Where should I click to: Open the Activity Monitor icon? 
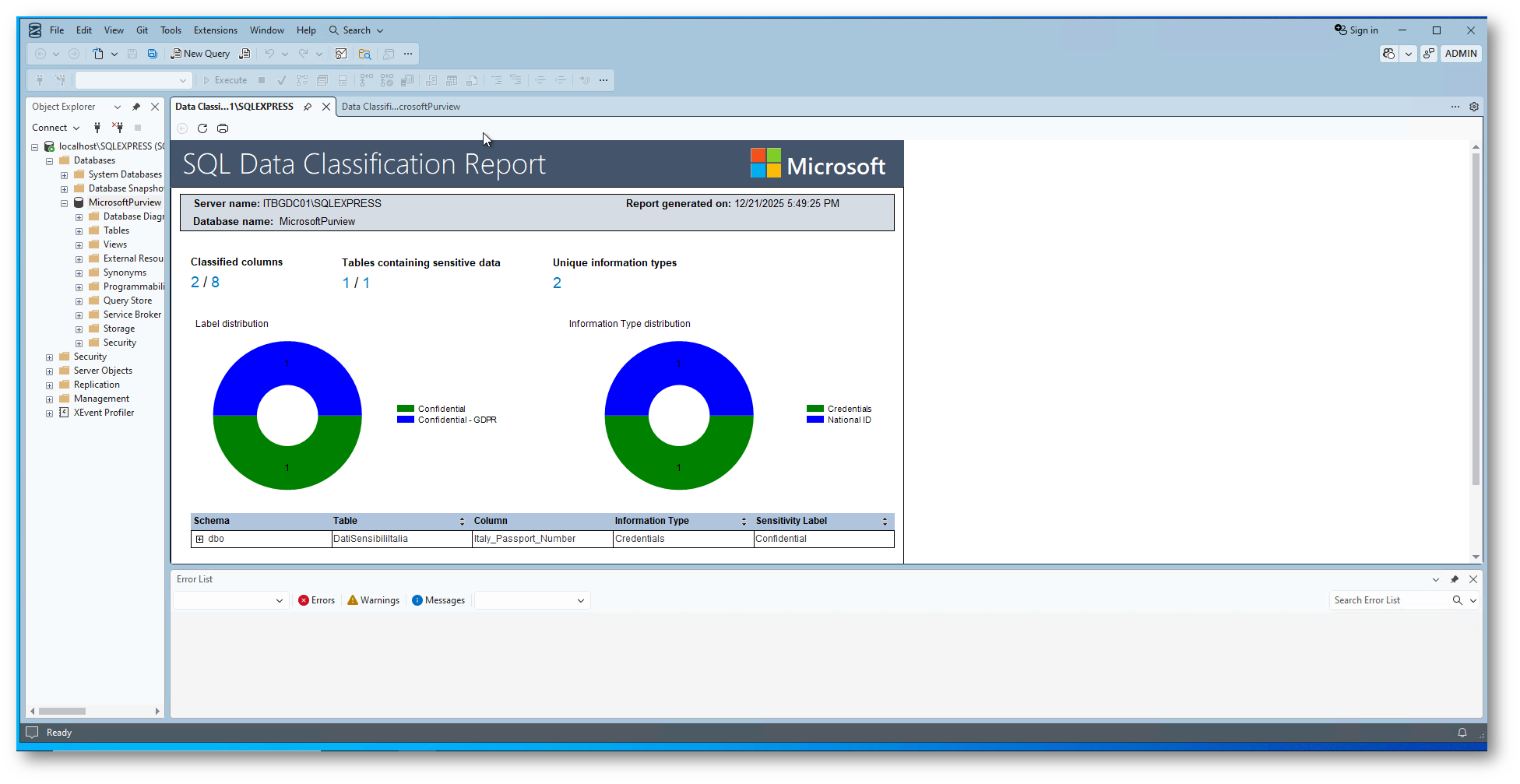point(341,54)
